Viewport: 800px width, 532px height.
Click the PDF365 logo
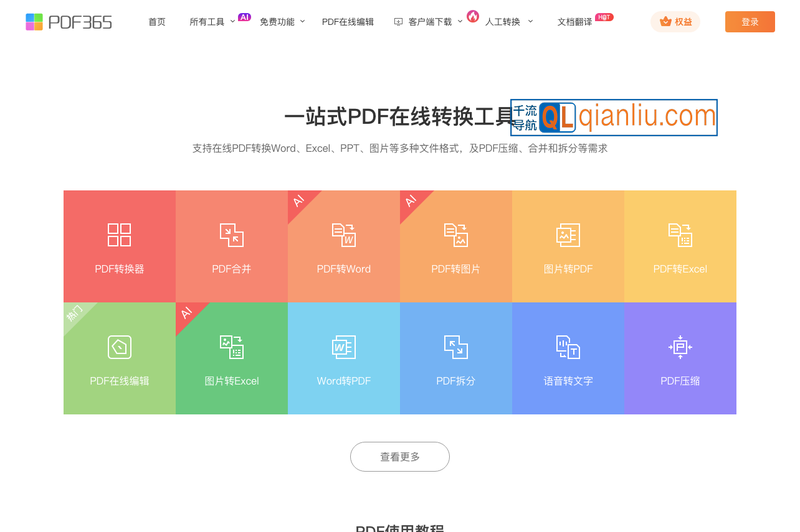click(69, 22)
